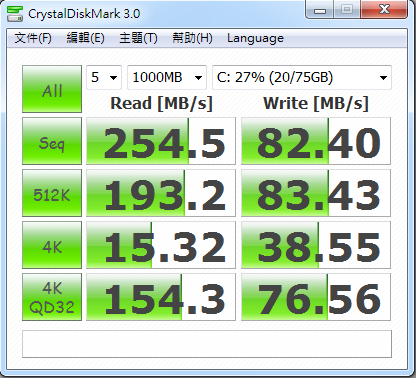Click the Seq write result 82.40
This screenshot has width=416, height=378.
point(316,141)
